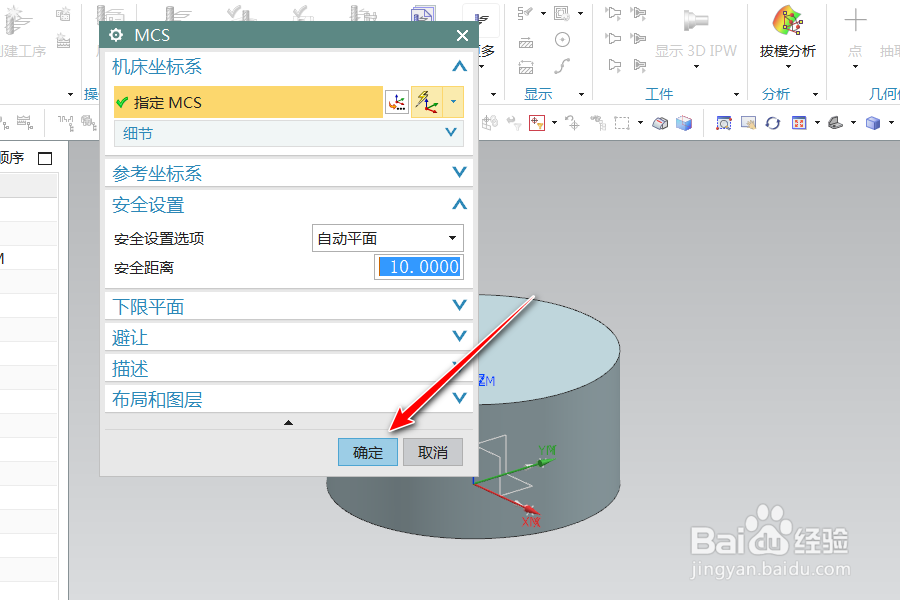Click the fit view red-arrows icon
This screenshot has height=600, width=900.
point(799,123)
